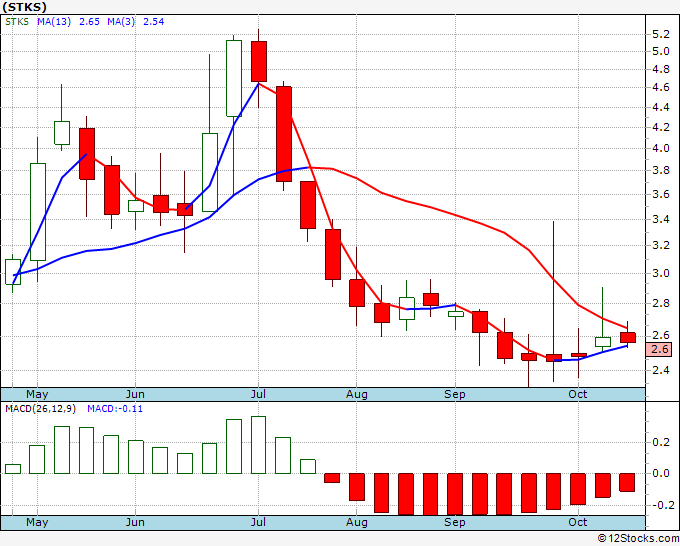Screen dimensions: 680x546
Task: Click the Sep label on the MACD axis
Action: (x=455, y=522)
